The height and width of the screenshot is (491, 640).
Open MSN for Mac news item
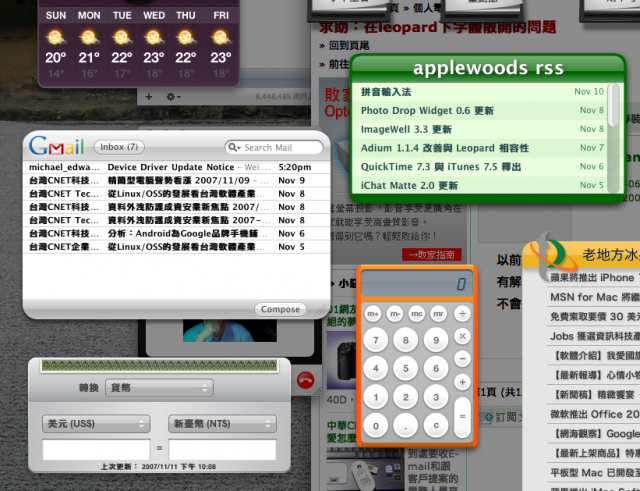[594, 297]
